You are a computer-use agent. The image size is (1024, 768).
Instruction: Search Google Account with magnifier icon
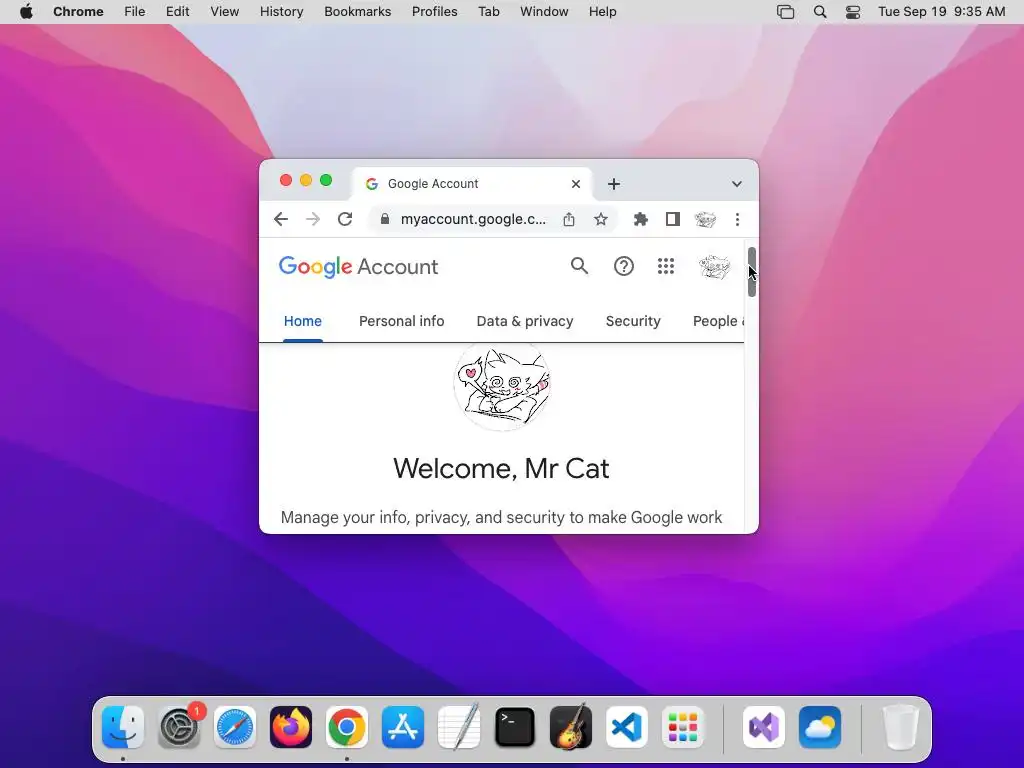click(579, 266)
